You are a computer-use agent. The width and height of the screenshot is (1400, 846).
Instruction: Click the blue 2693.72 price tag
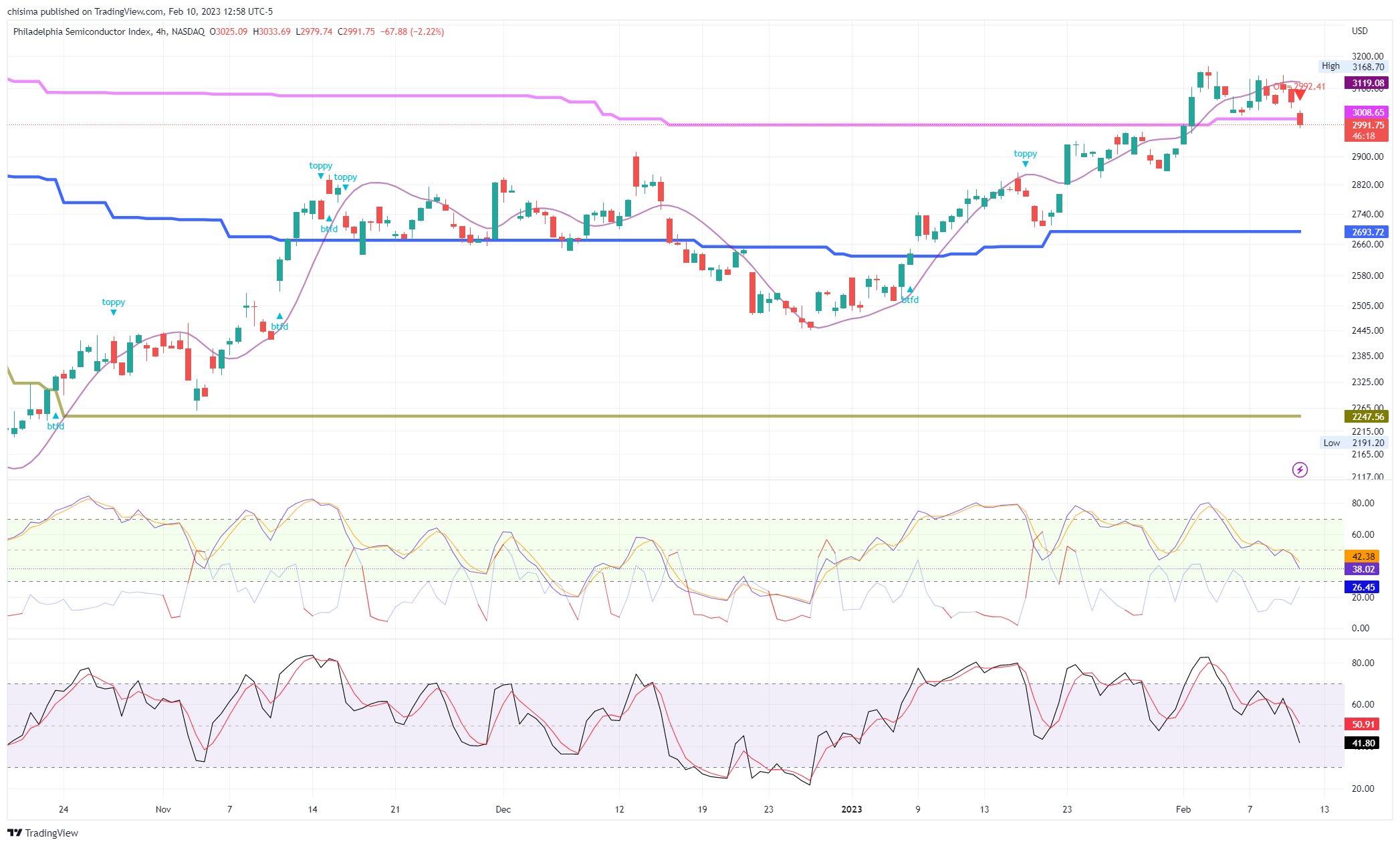click(x=1366, y=232)
